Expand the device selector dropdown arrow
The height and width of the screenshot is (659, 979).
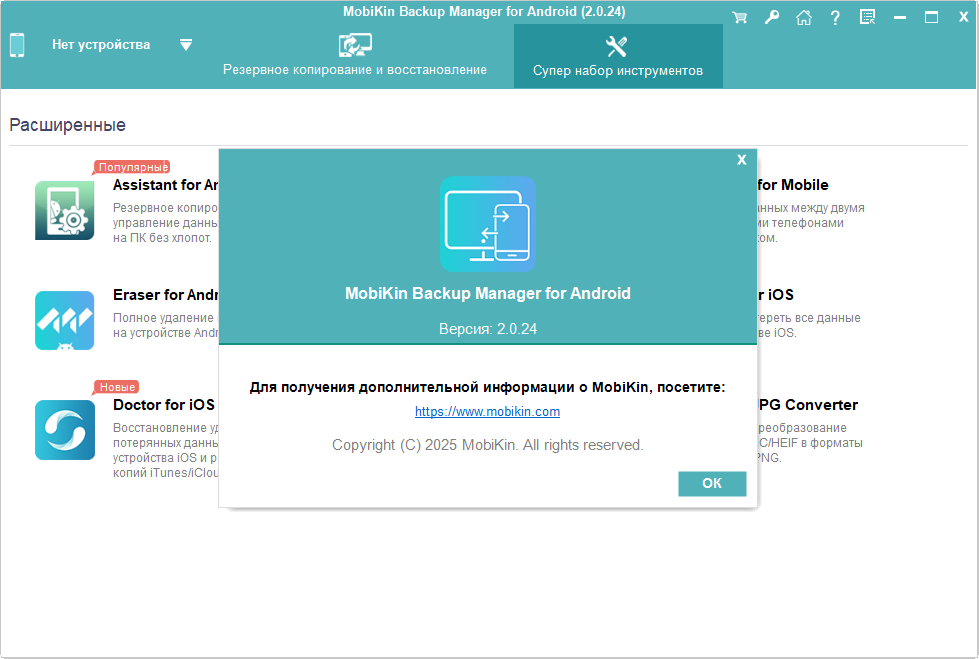pos(185,45)
